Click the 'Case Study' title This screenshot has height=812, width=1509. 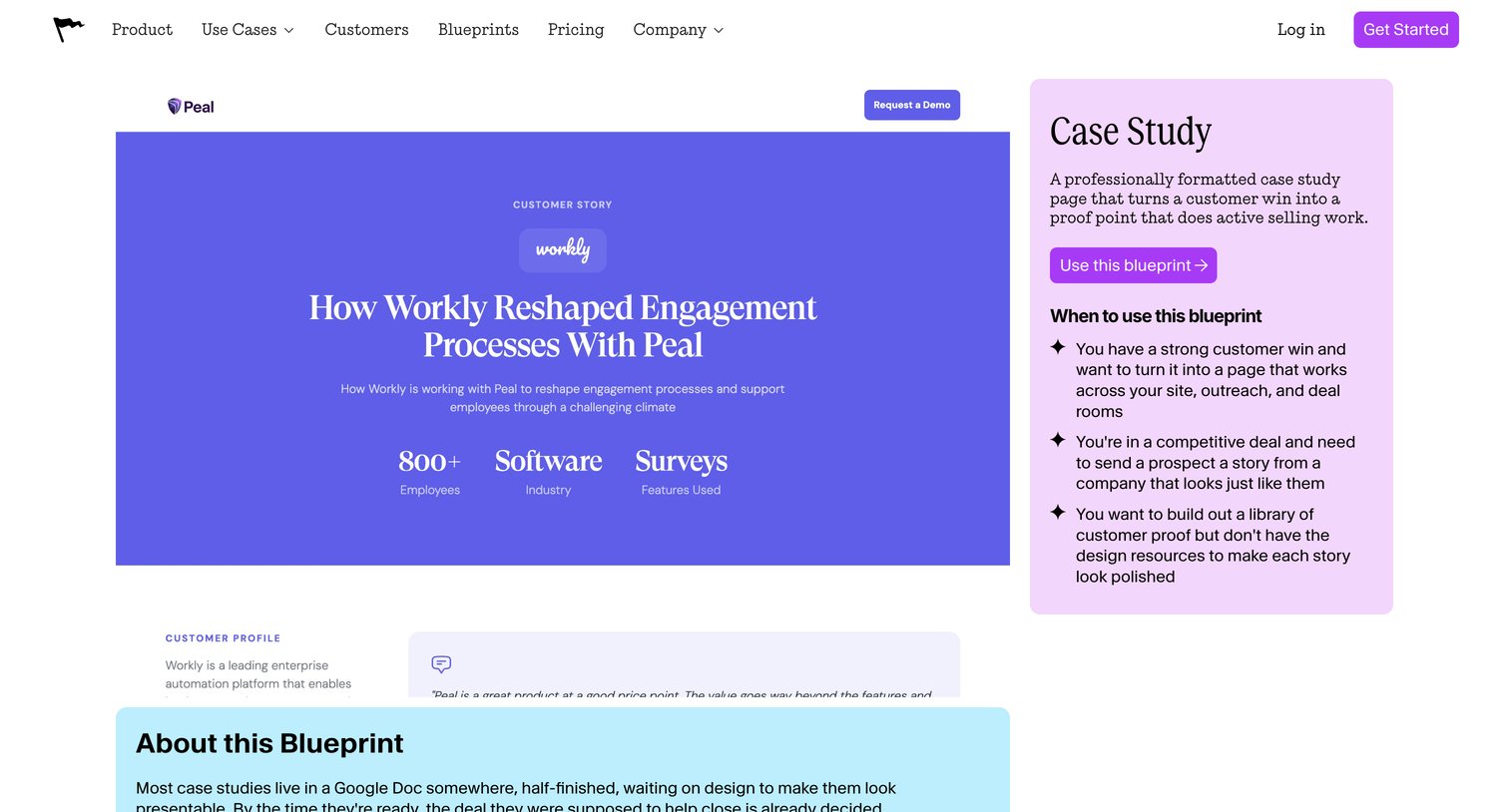[x=1131, y=132]
